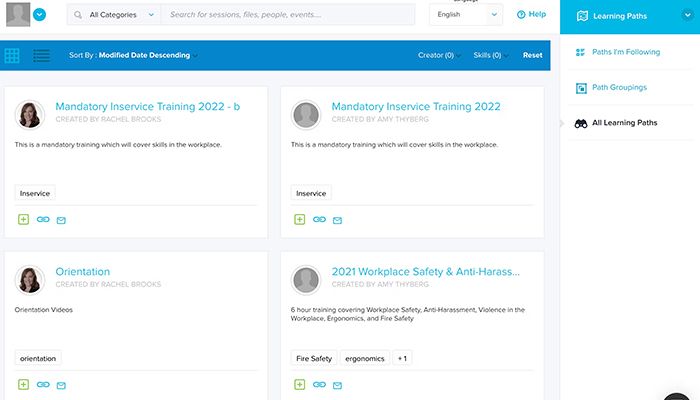Email Amy Thyberg's Mandatory Inservice Training 2022 path
Image resolution: width=700 pixels, height=400 pixels.
click(338, 220)
